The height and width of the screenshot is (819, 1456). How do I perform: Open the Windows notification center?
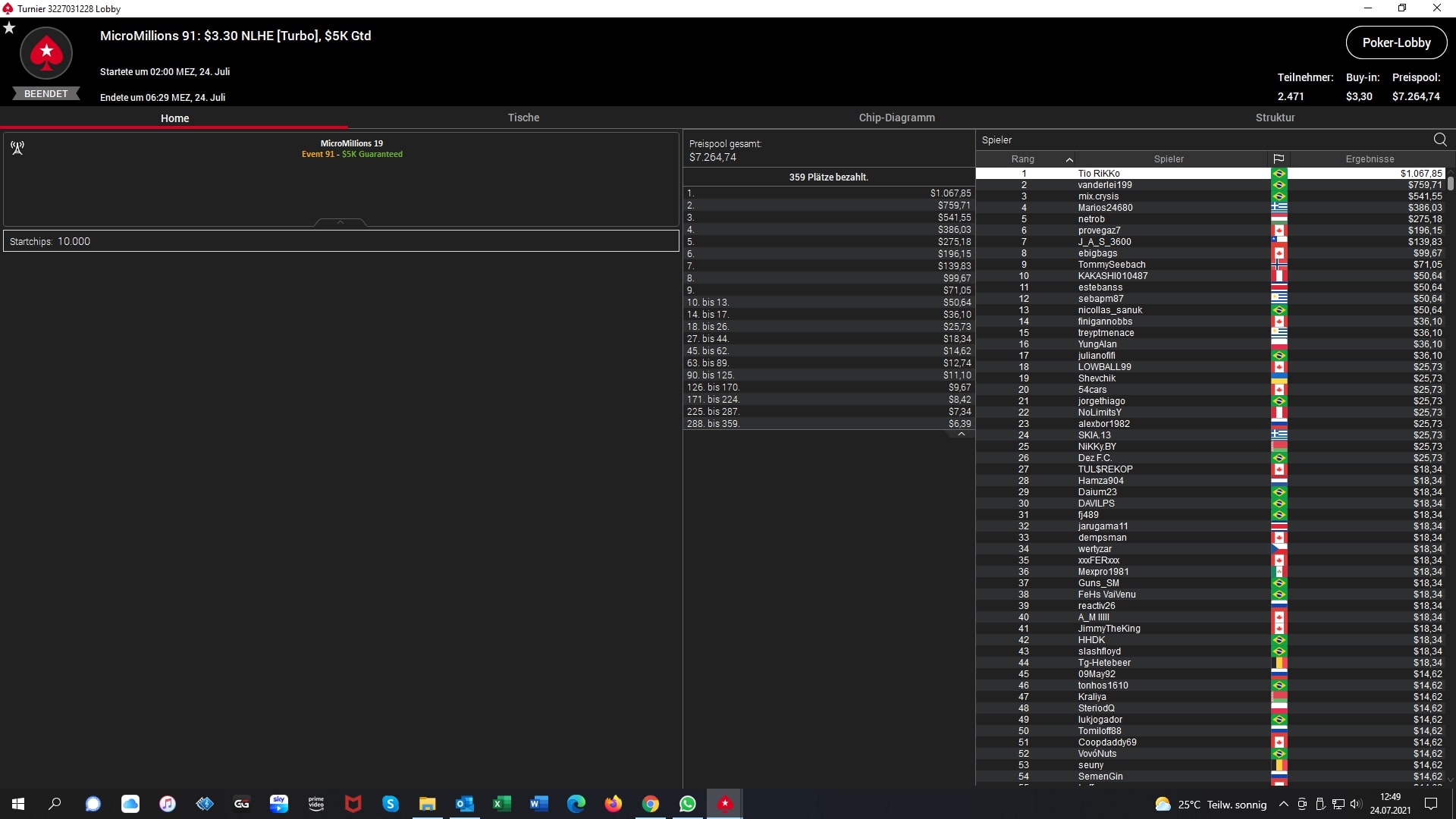pos(1431,804)
